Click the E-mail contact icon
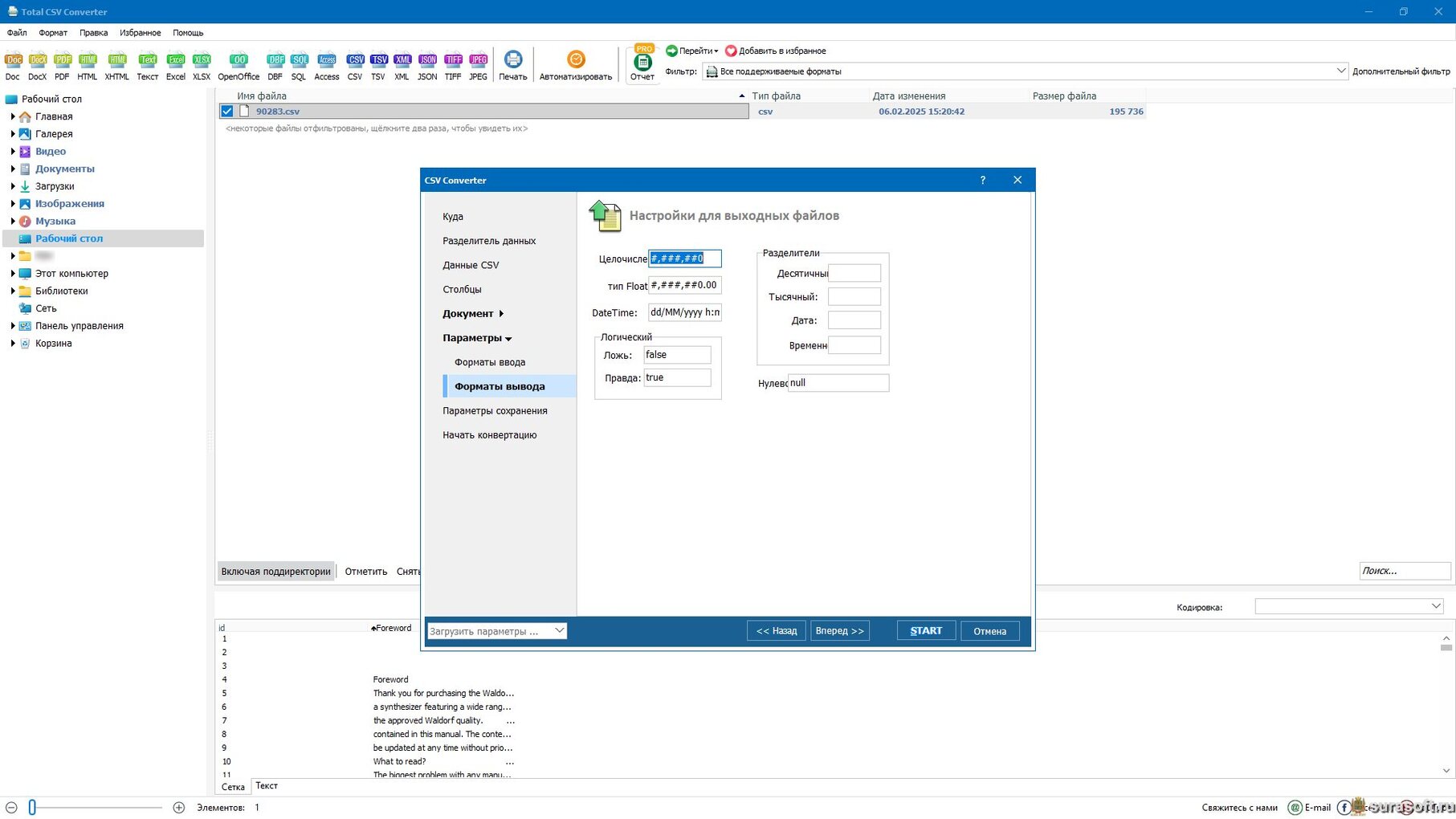This screenshot has height=819, width=1456. click(1310, 808)
